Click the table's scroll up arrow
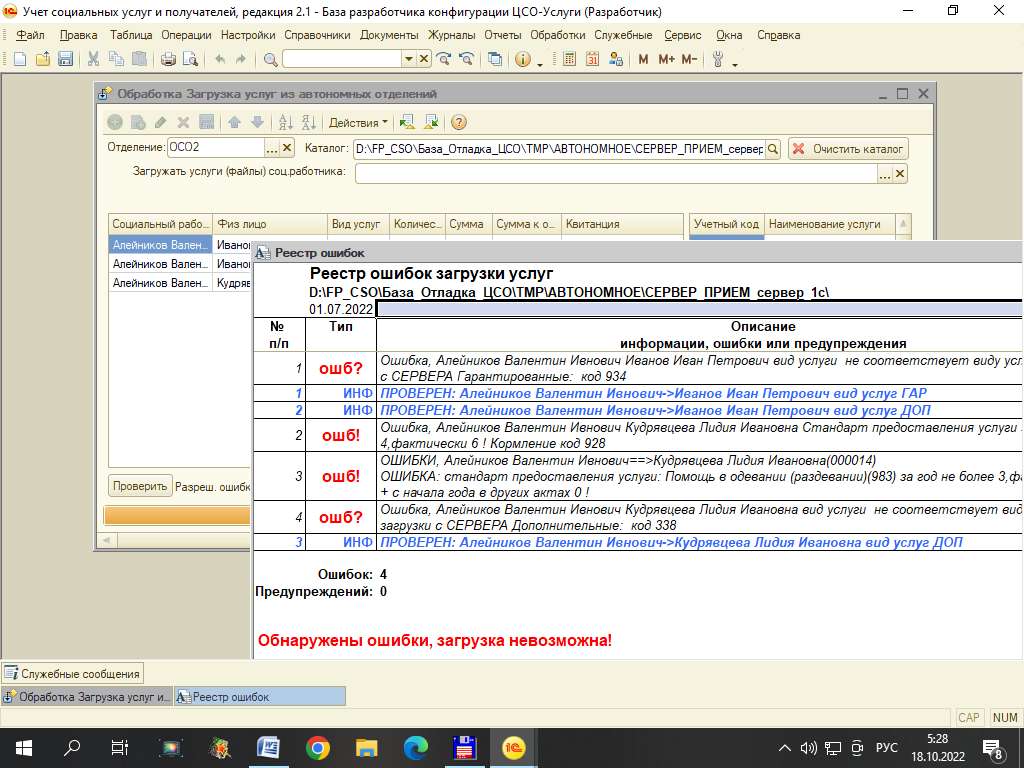Screen dimensions: 1024x768 point(903,224)
